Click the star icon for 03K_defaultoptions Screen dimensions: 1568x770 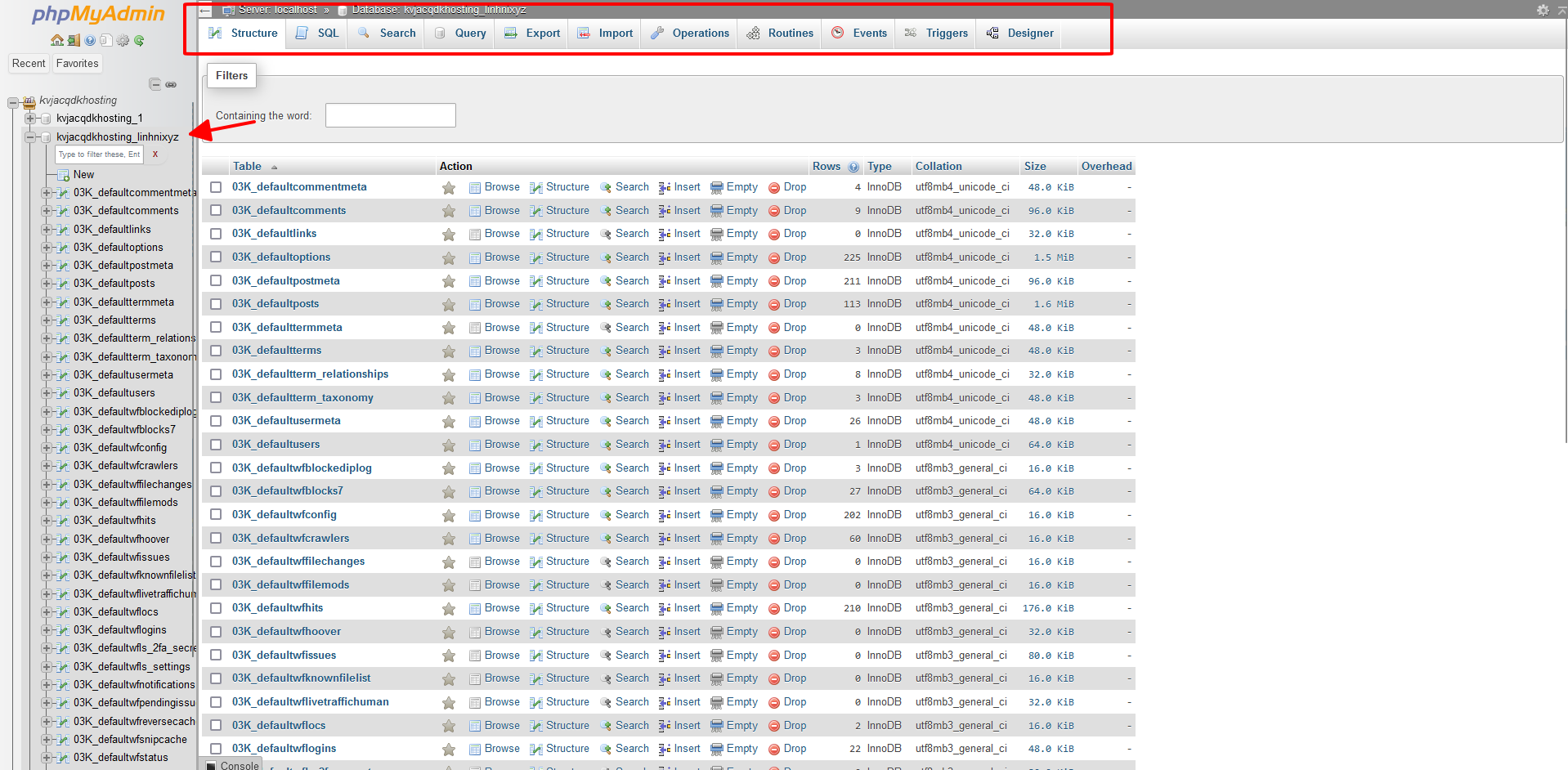[449, 258]
